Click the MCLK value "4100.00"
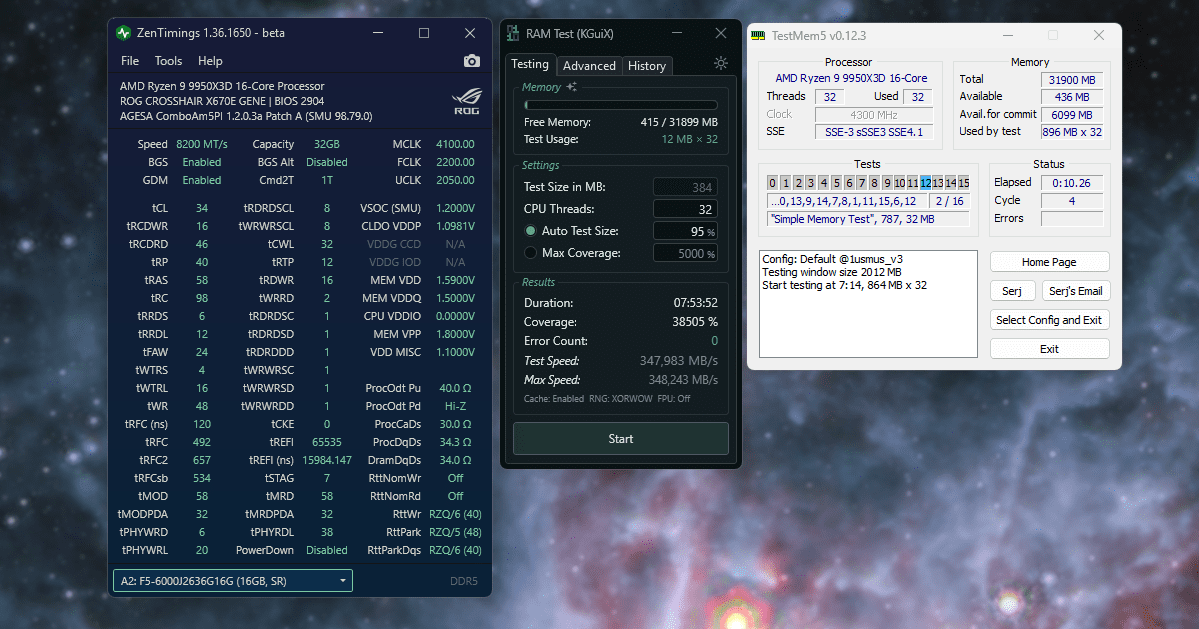The width and height of the screenshot is (1199, 629). pyautogui.click(x=455, y=144)
